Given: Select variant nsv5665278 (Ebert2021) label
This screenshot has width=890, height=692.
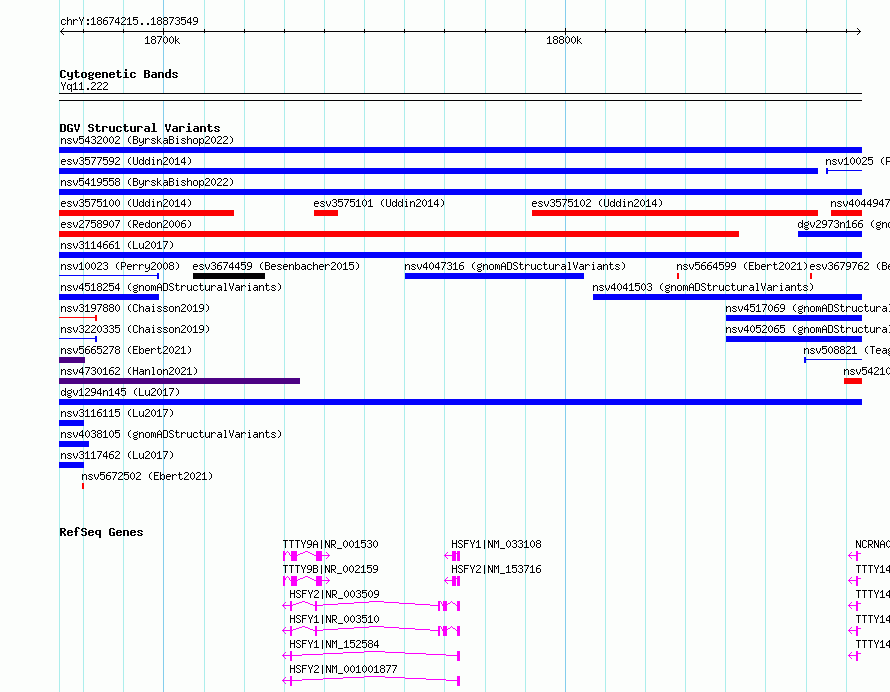Looking at the screenshot, I should pyautogui.click(x=126, y=350).
